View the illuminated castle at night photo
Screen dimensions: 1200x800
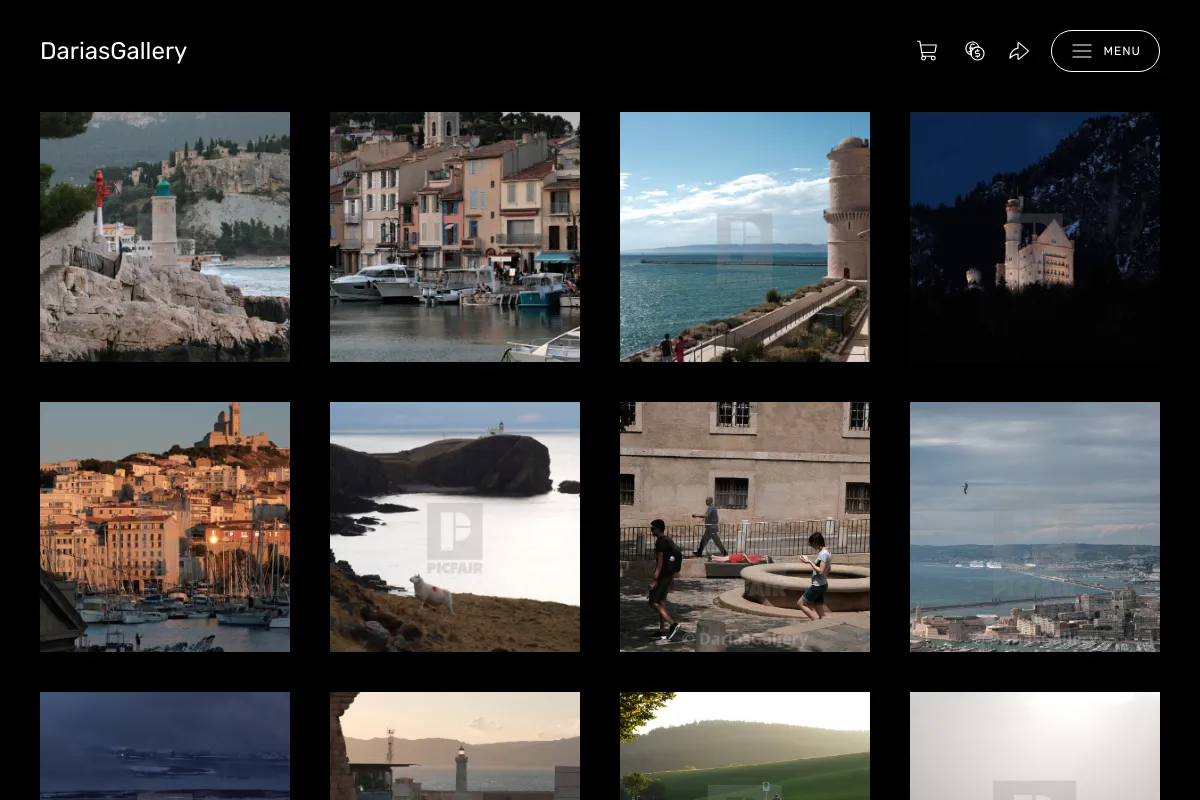tap(1035, 237)
